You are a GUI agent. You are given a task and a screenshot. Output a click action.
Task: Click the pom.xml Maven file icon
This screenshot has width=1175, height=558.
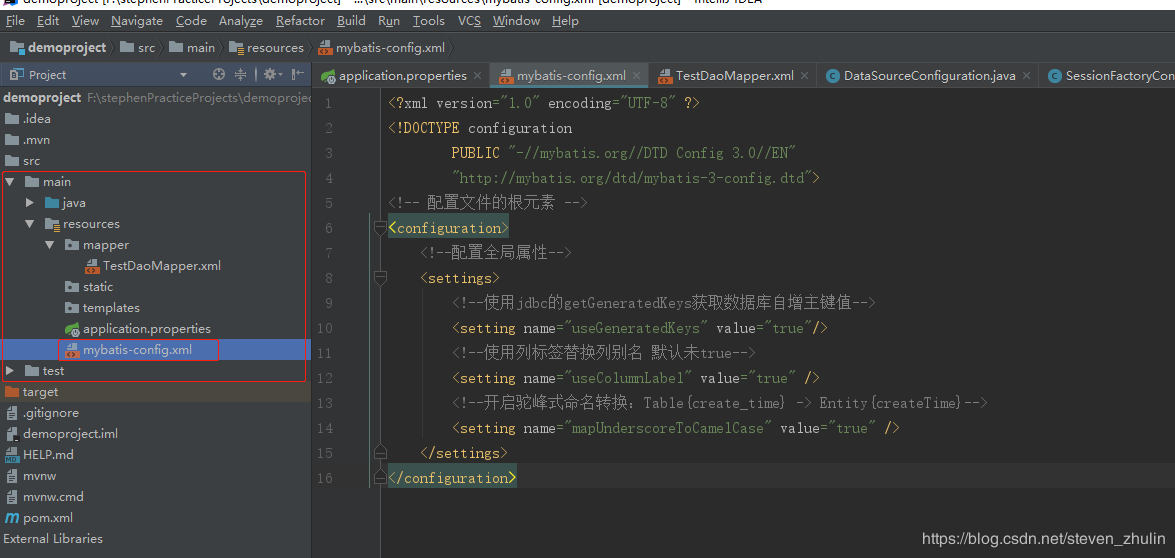pos(12,518)
